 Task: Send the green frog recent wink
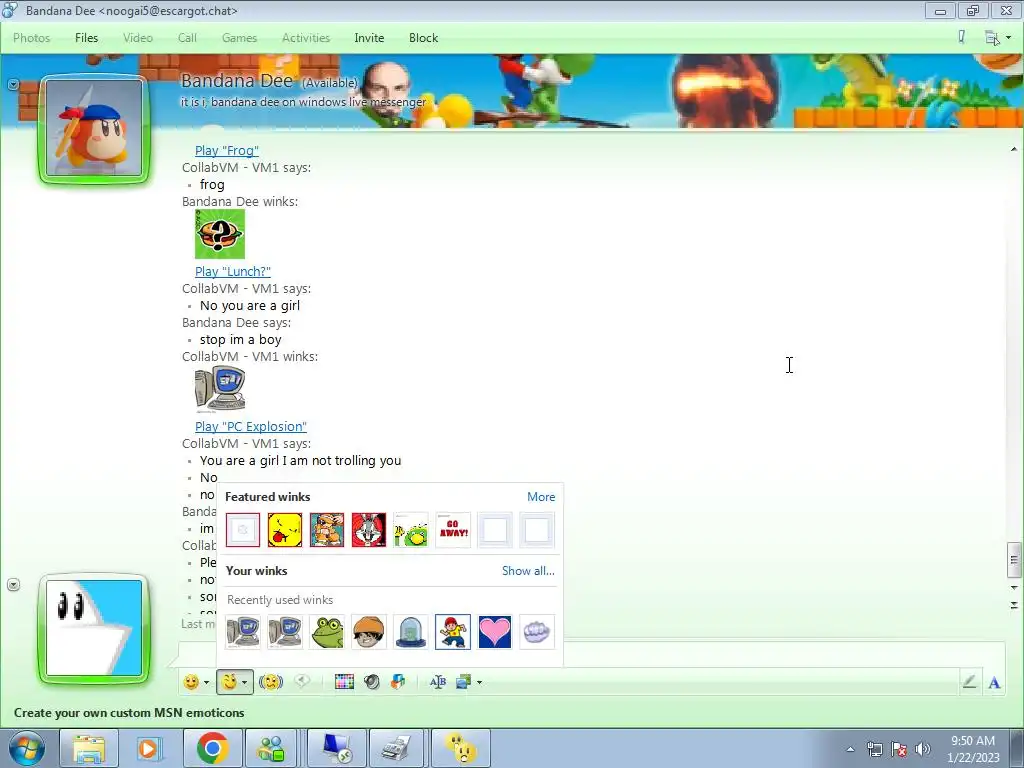pos(327,632)
